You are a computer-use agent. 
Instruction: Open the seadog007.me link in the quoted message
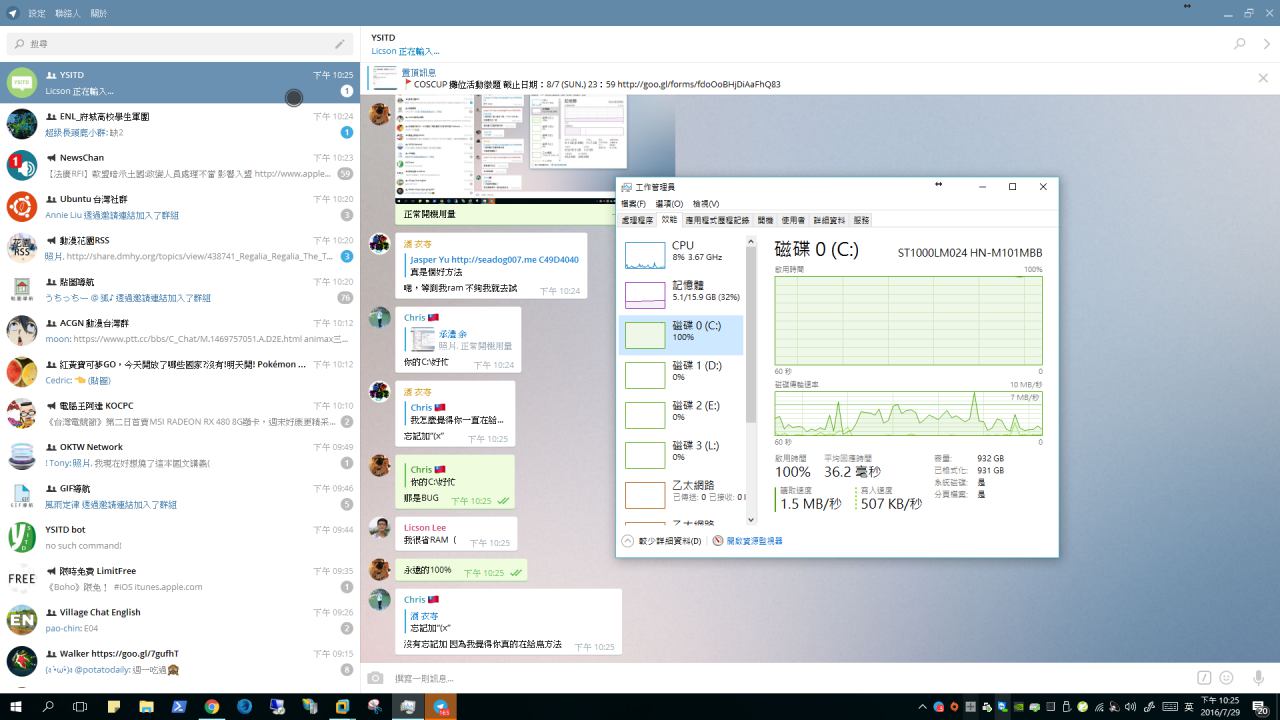[494, 260]
